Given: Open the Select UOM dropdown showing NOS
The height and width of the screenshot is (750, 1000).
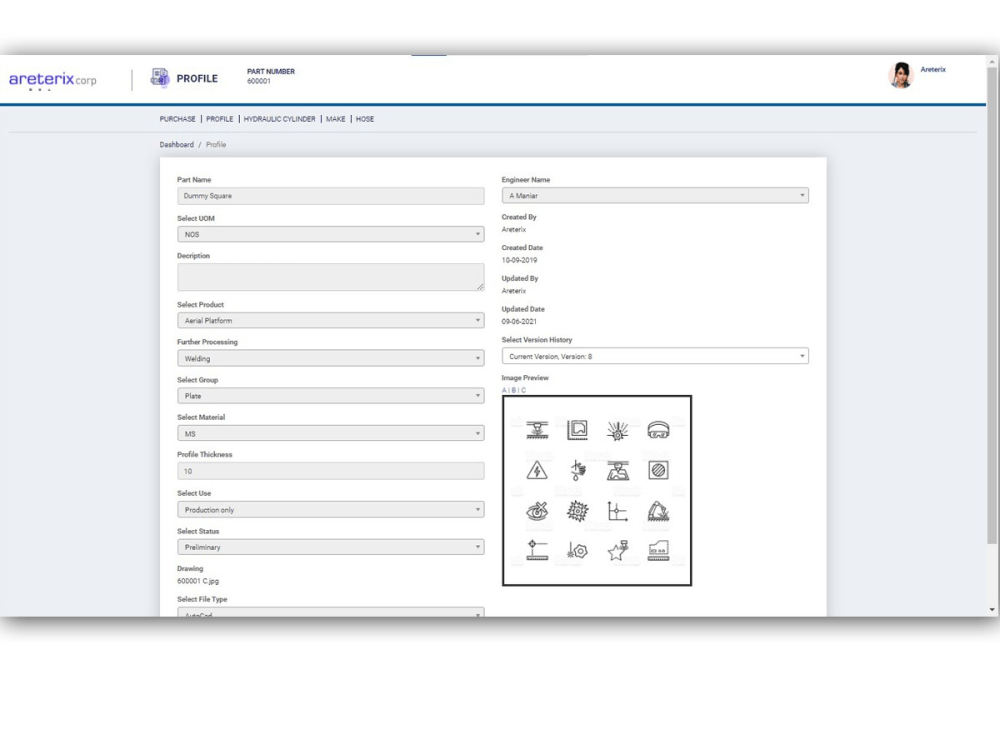Looking at the screenshot, I should (x=330, y=234).
